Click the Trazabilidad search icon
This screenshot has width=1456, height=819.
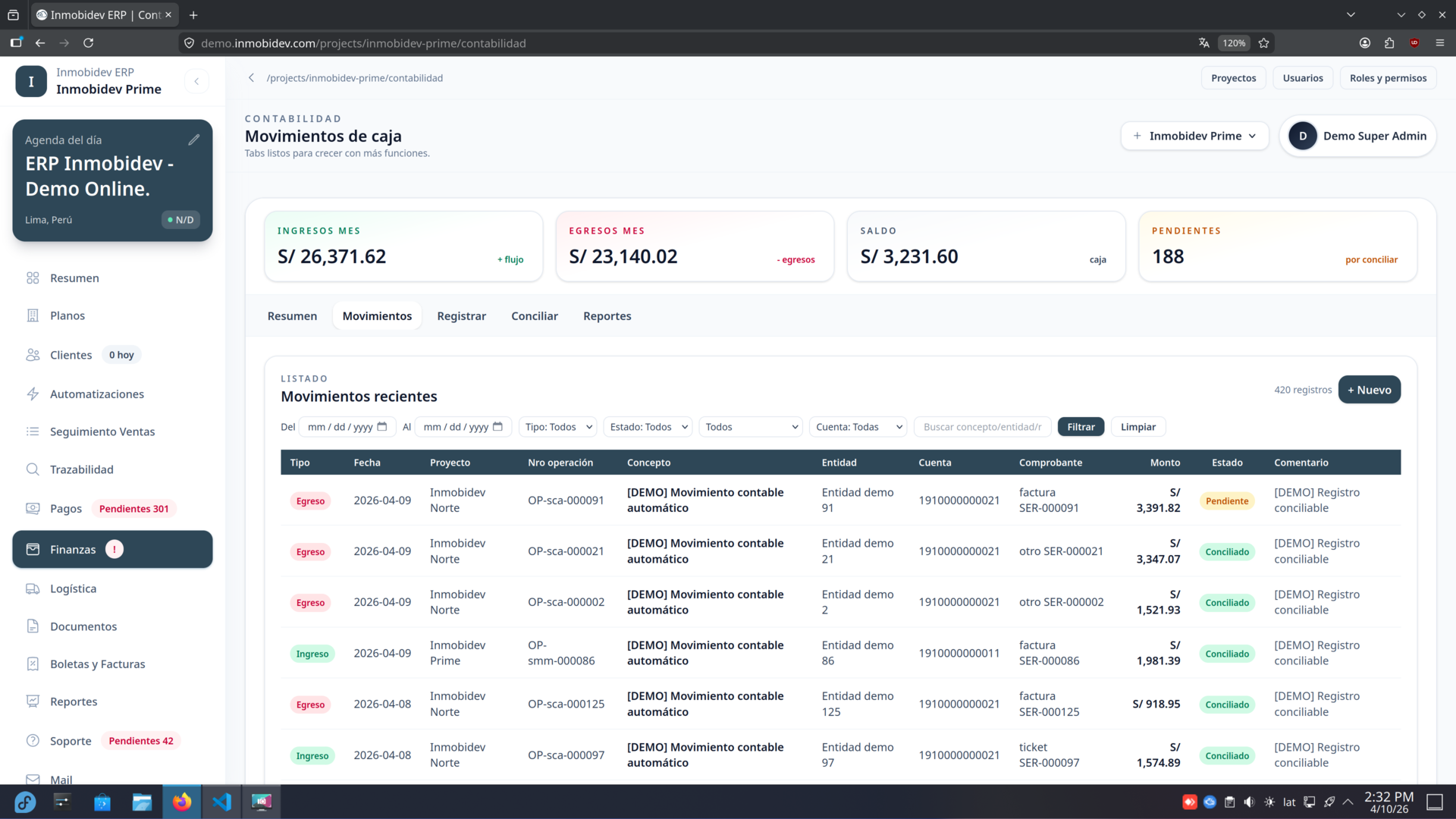pos(33,469)
